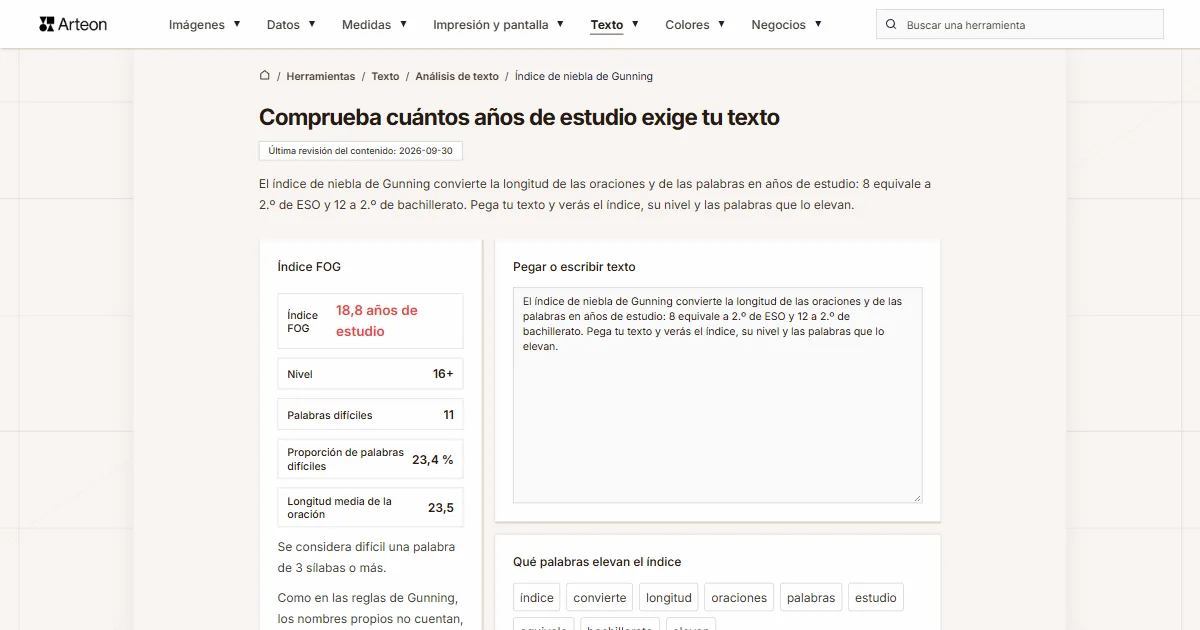Open the Negocios navigation menu
Screen dimensions: 1200x630
coord(786,25)
